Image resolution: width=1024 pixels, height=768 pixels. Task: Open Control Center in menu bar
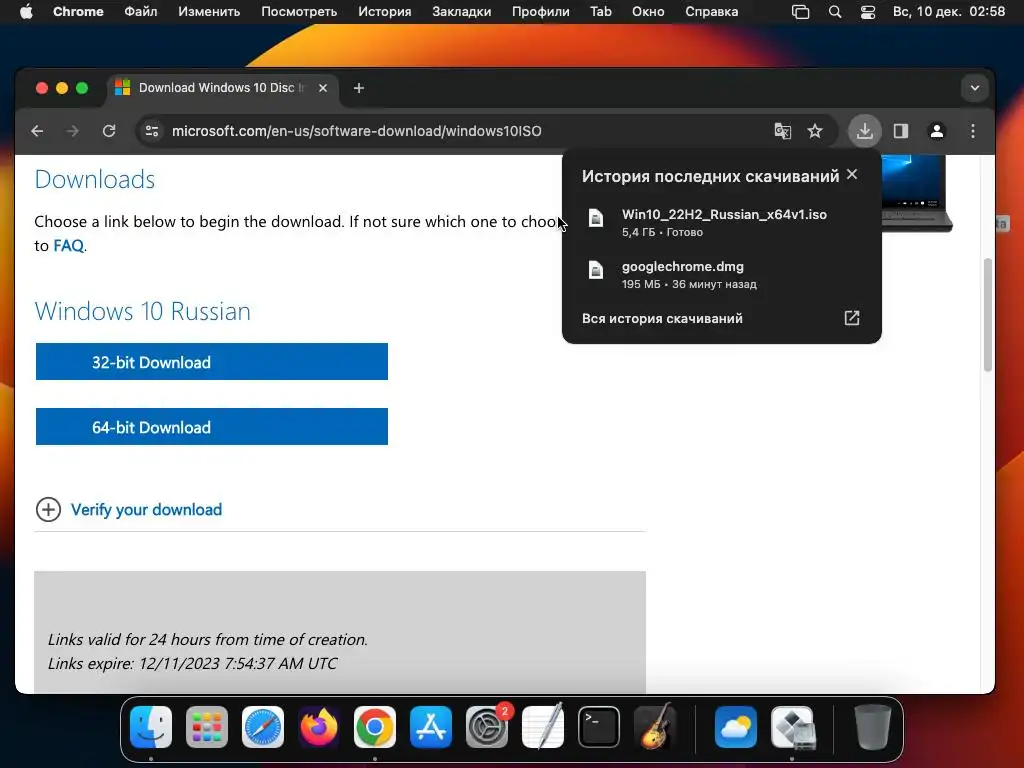[868, 12]
